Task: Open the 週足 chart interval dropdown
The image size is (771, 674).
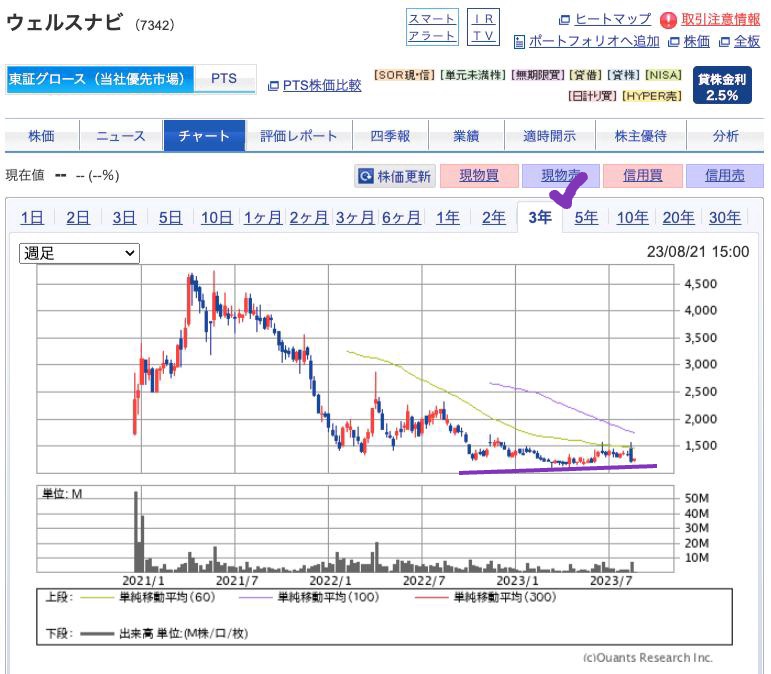Action: pos(79,253)
